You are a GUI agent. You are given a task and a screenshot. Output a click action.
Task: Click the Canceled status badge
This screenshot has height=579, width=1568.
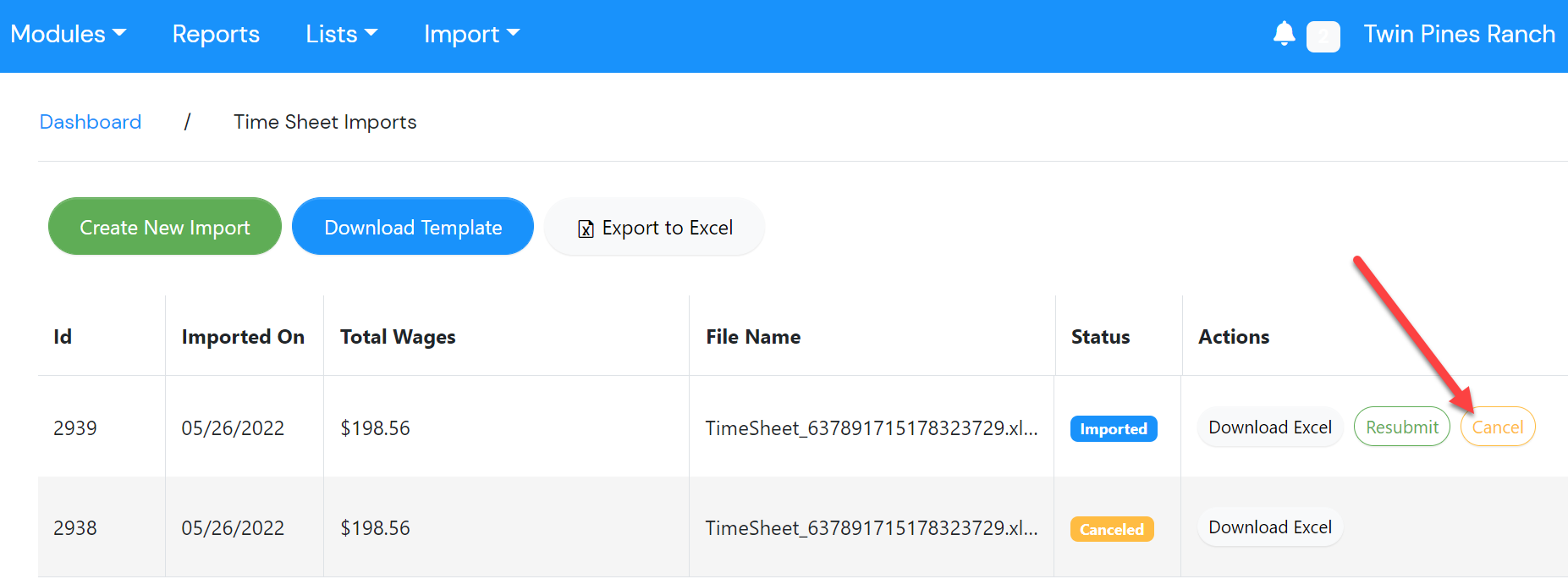(x=1112, y=529)
